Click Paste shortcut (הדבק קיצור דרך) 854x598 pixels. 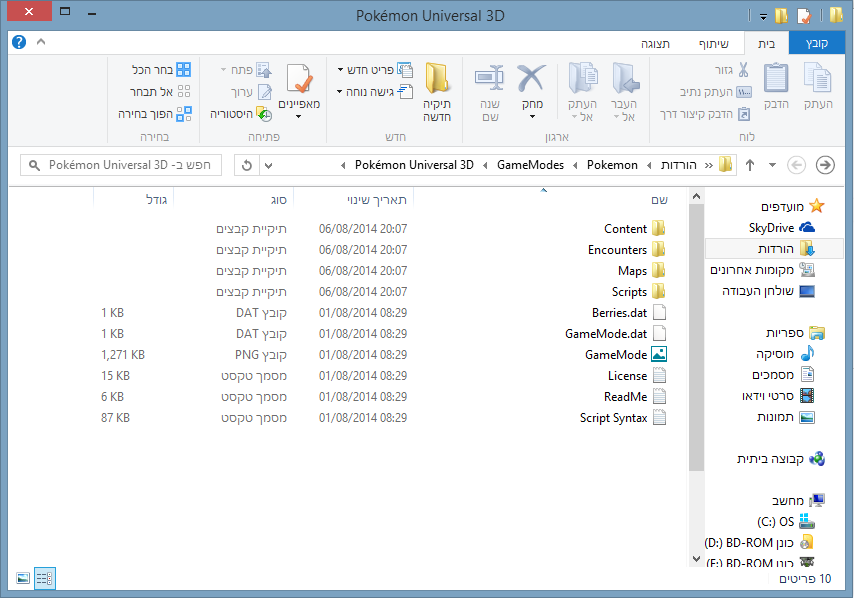tap(705, 114)
